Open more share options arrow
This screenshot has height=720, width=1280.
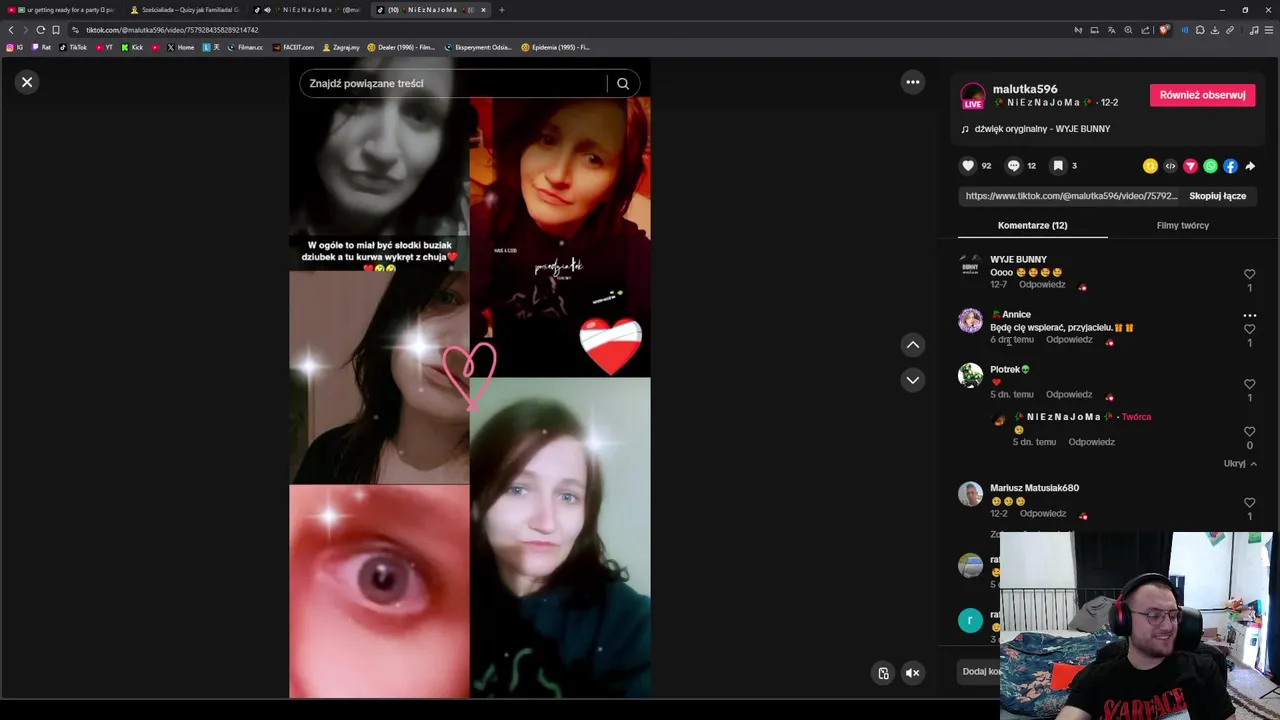[1250, 166]
